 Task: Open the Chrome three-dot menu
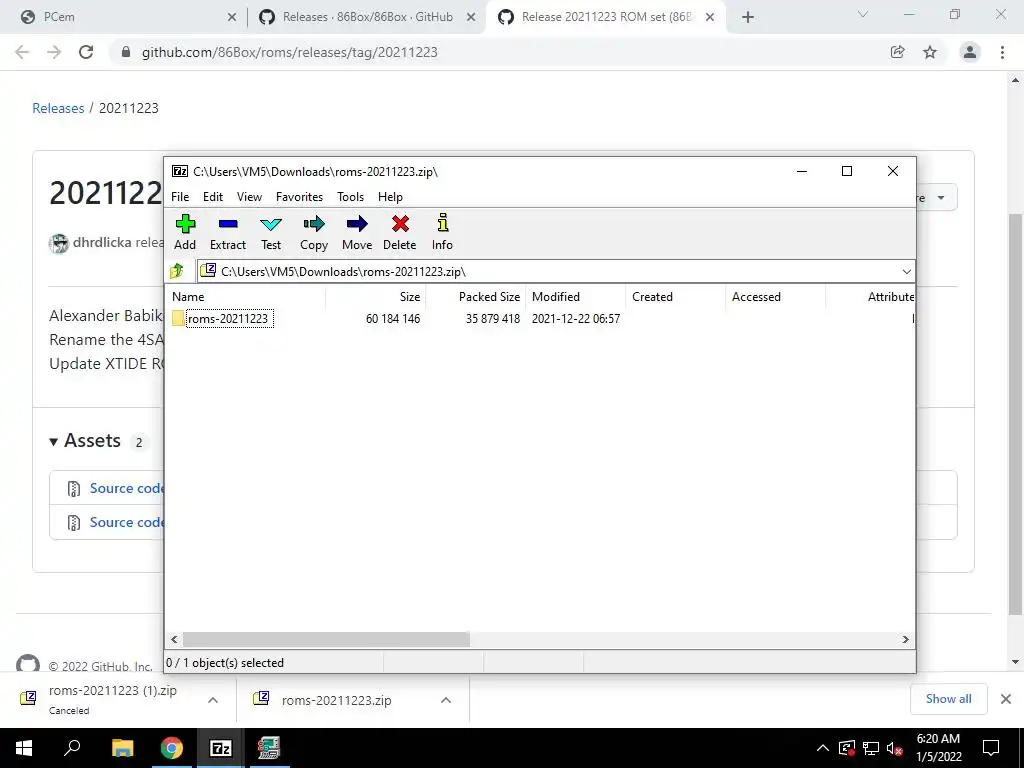coord(1002,52)
